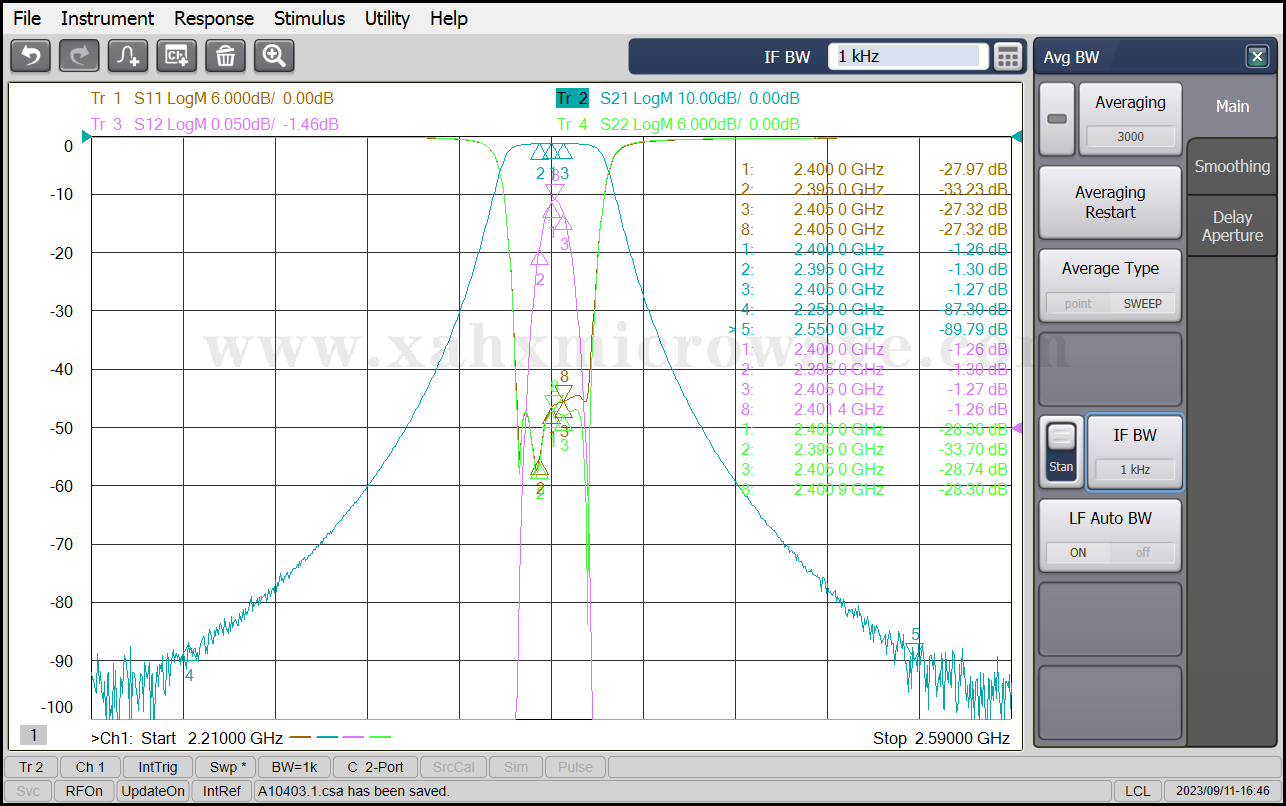Click the LCL indicator
1286x806 pixels.
pos(1137,791)
